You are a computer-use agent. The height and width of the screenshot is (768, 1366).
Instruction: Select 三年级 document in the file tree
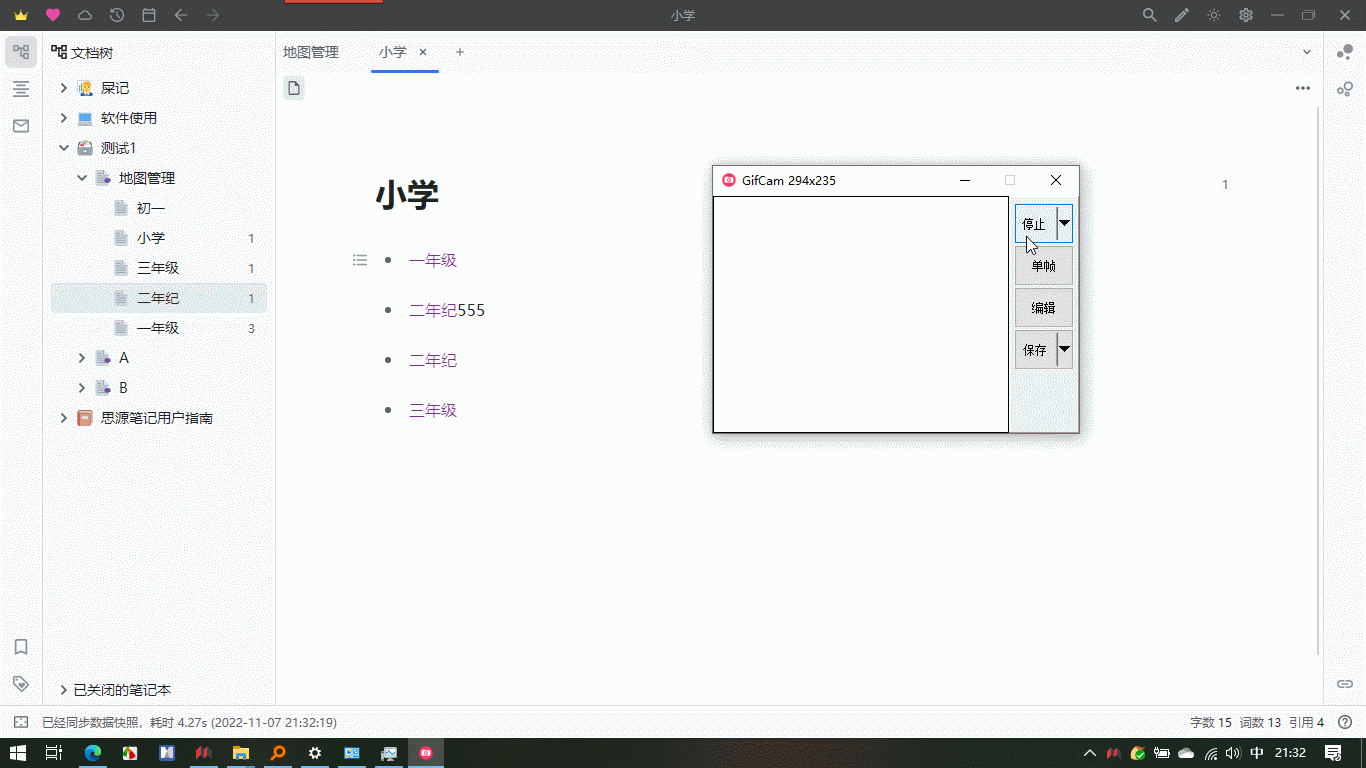[x=158, y=268]
